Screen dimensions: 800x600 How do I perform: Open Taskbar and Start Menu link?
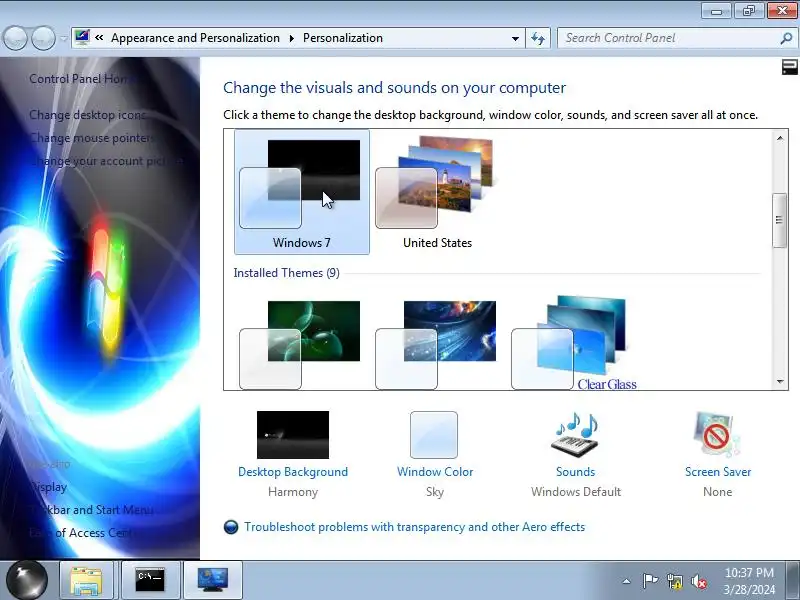point(91,510)
